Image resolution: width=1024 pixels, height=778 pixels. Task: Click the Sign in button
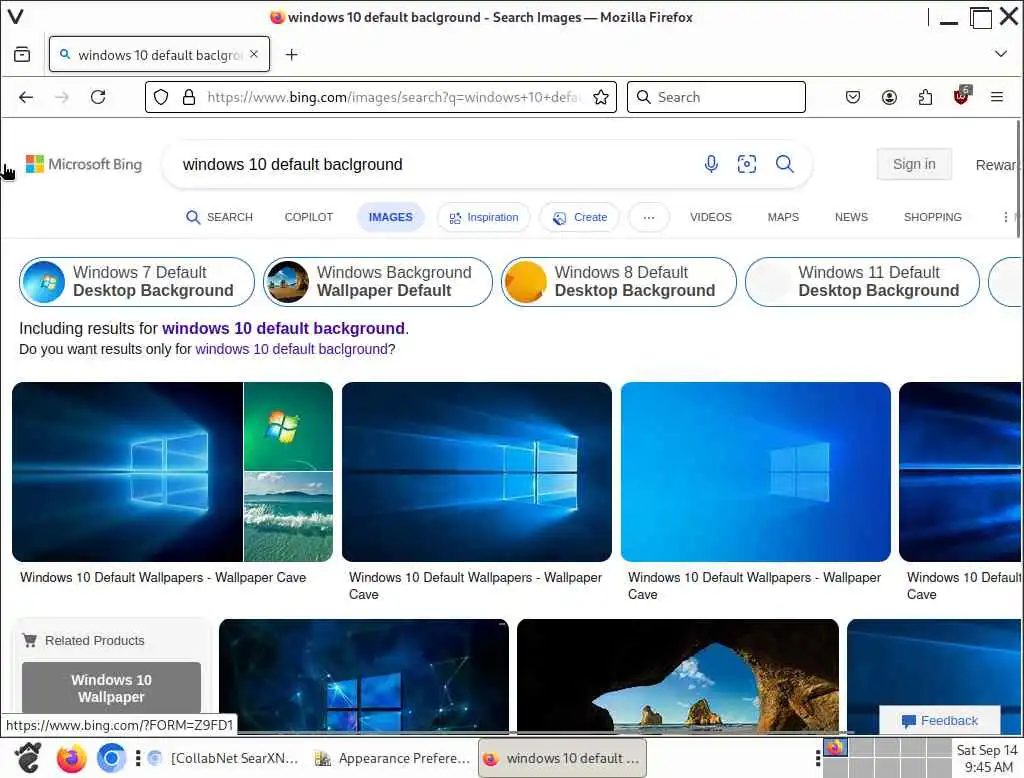pyautogui.click(x=914, y=164)
